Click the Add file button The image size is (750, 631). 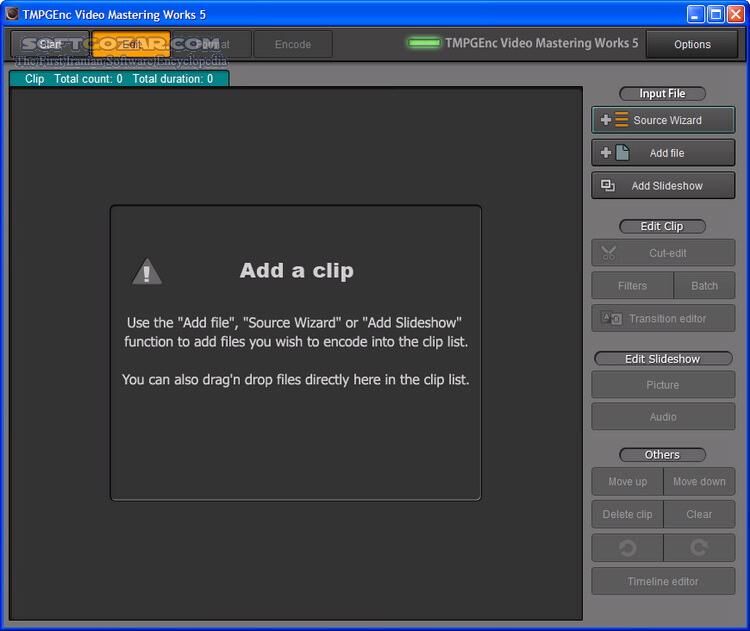pyautogui.click(x=663, y=153)
